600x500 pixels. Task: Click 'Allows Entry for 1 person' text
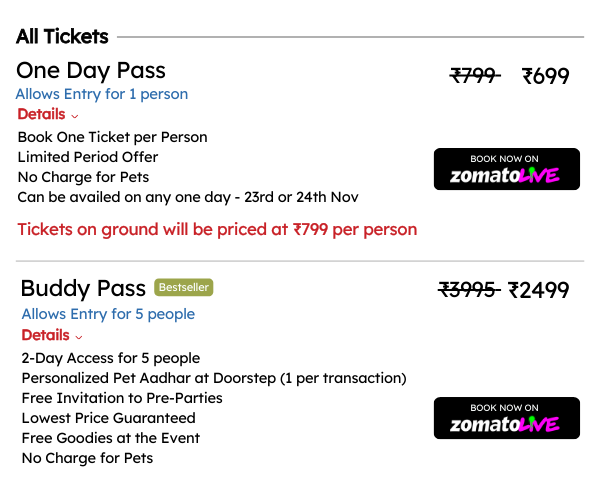click(102, 94)
